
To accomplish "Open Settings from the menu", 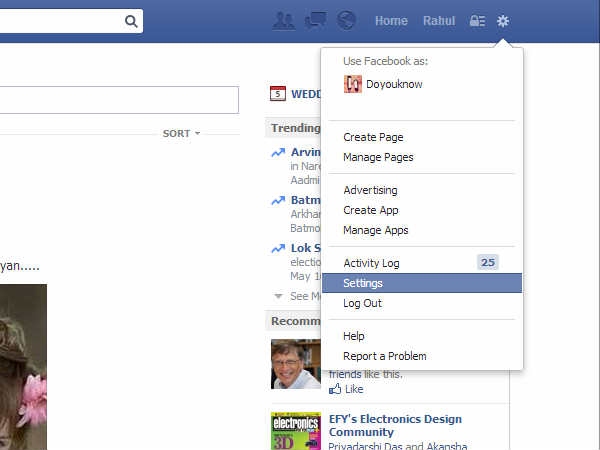I will (422, 283).
